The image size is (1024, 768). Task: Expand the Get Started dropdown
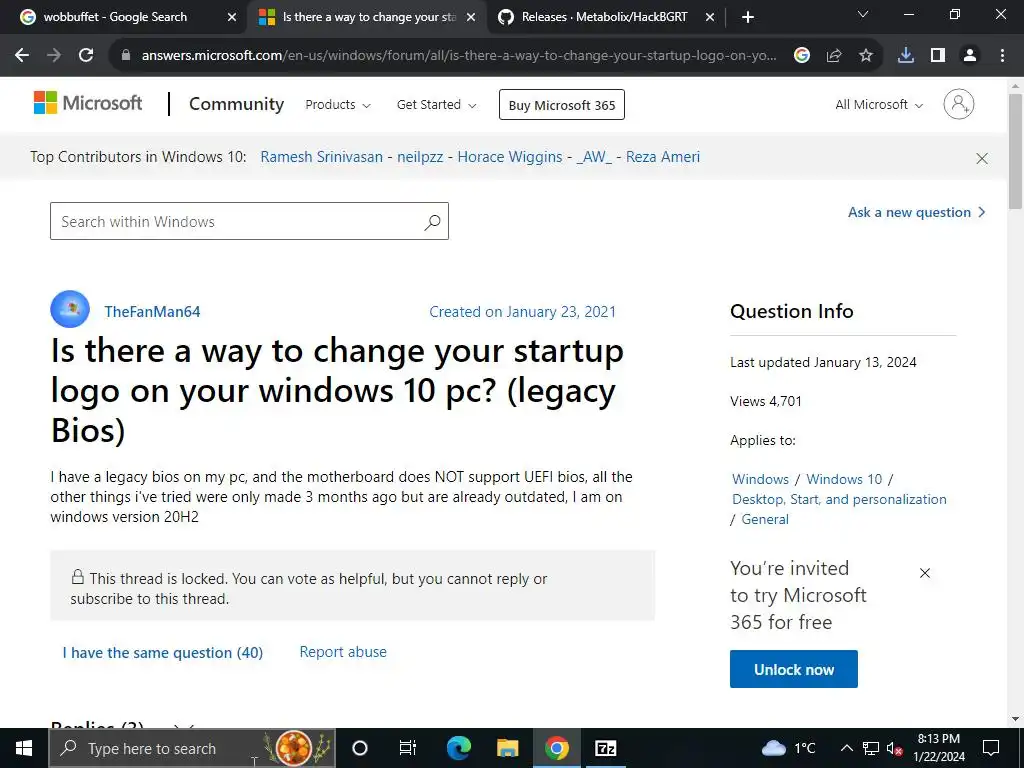436,105
